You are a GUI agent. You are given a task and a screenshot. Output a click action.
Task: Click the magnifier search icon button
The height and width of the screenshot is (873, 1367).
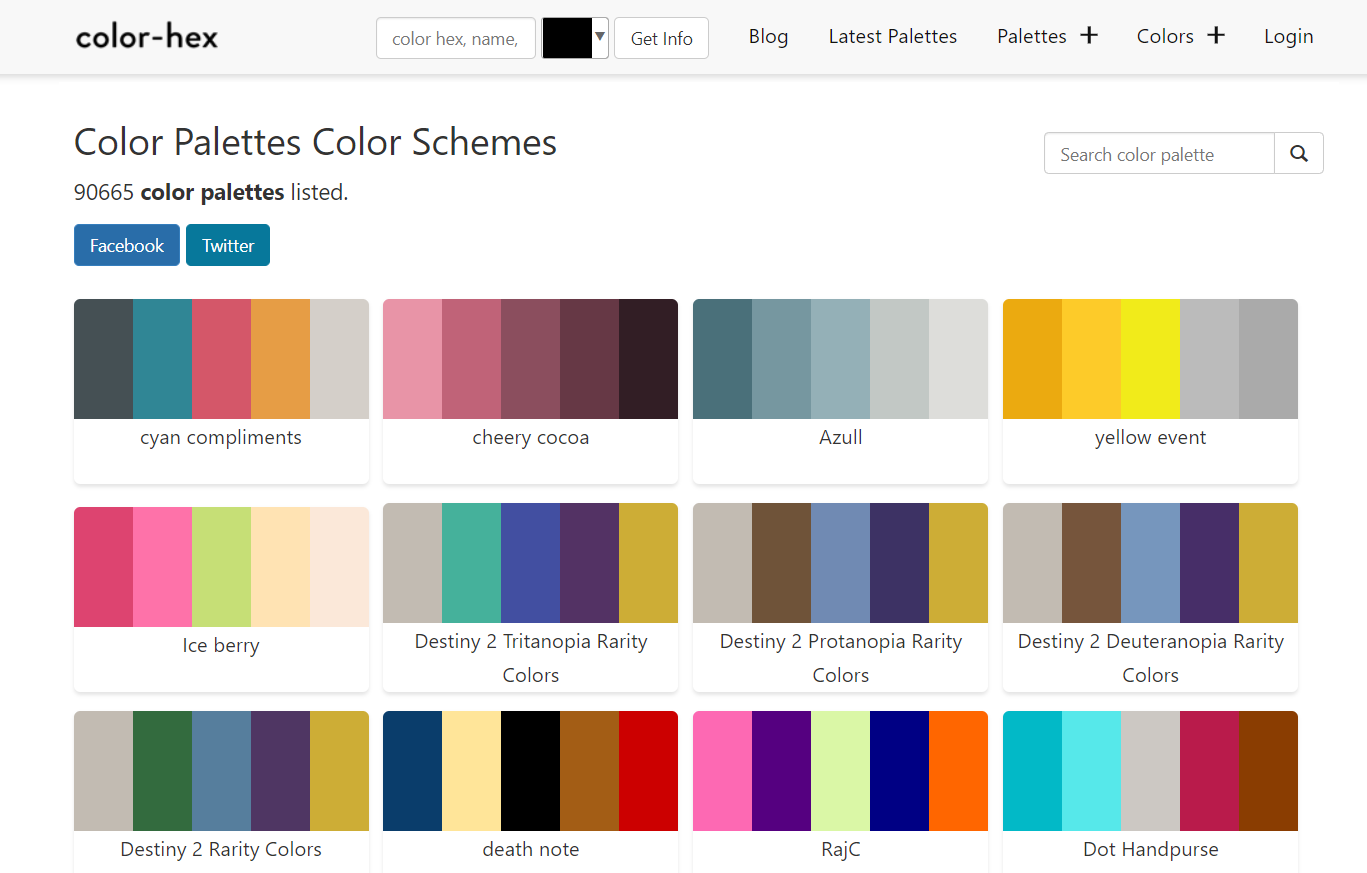point(1298,154)
